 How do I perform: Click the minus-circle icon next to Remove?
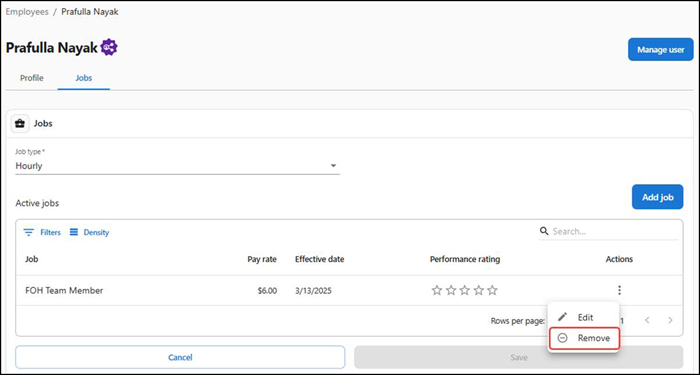562,338
